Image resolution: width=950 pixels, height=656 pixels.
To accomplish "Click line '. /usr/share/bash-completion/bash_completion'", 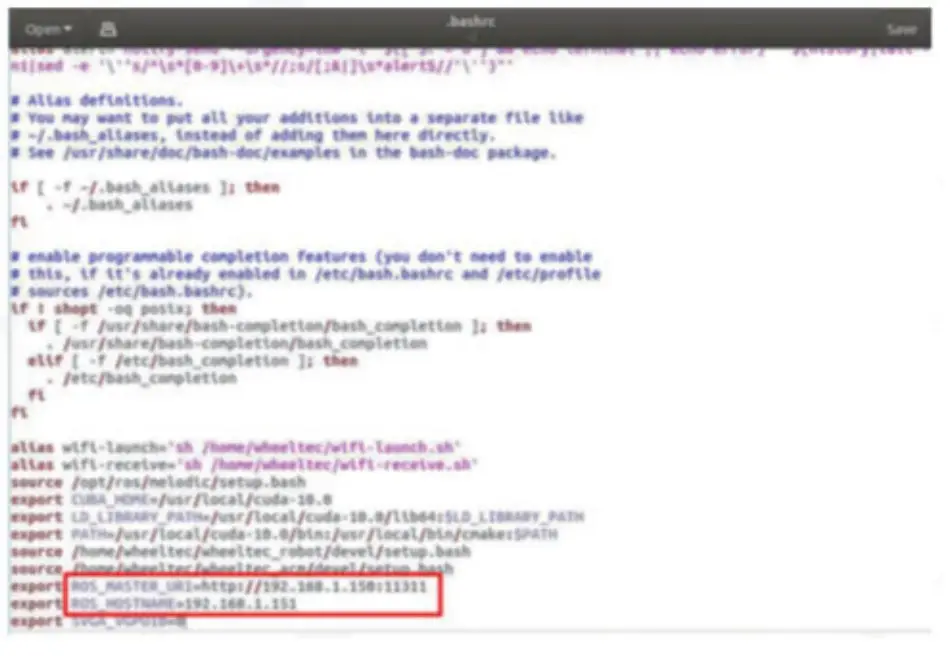I will pyautogui.click(x=236, y=343).
